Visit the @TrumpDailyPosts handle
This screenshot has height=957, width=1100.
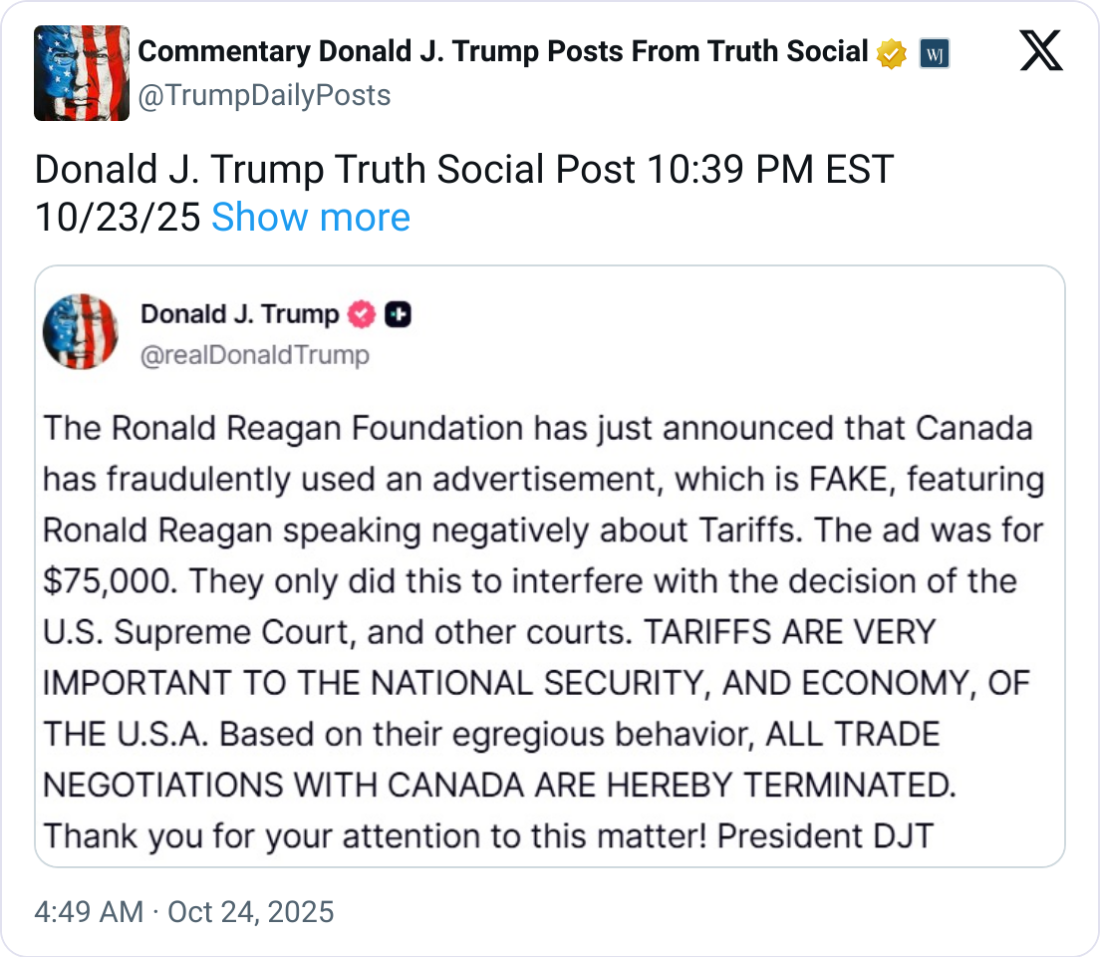coord(264,95)
